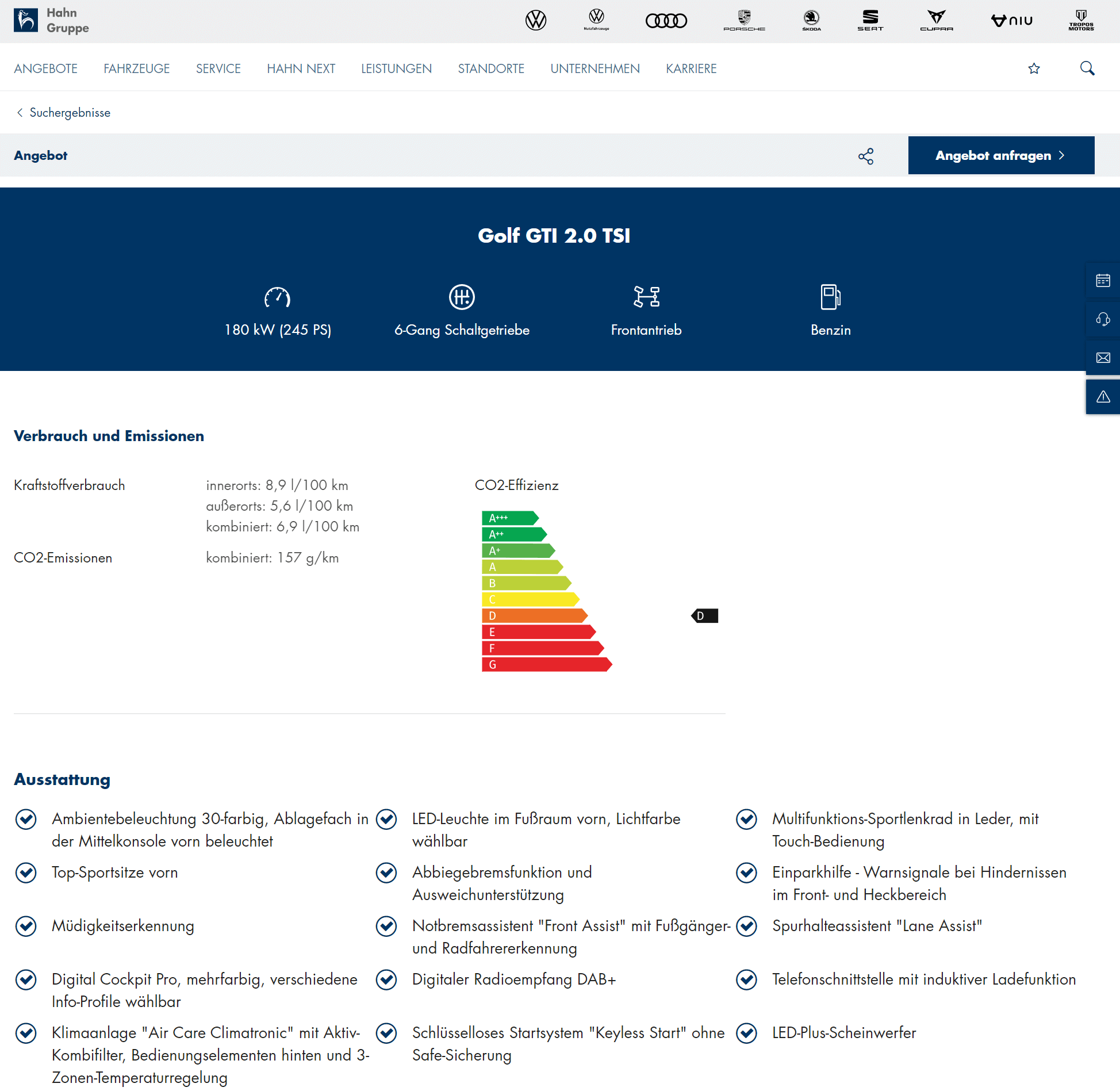Click the green A+++ efficiency bar

click(510, 518)
